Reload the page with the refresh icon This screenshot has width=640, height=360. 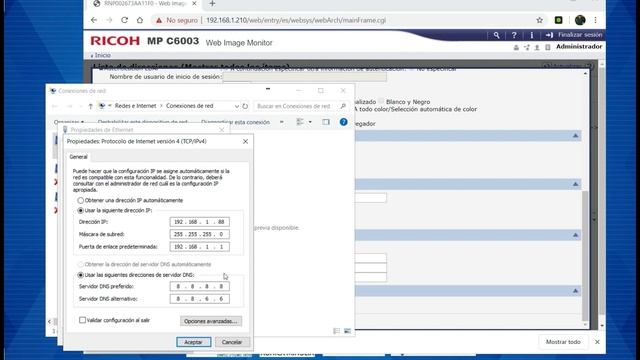pyautogui.click(x=124, y=20)
